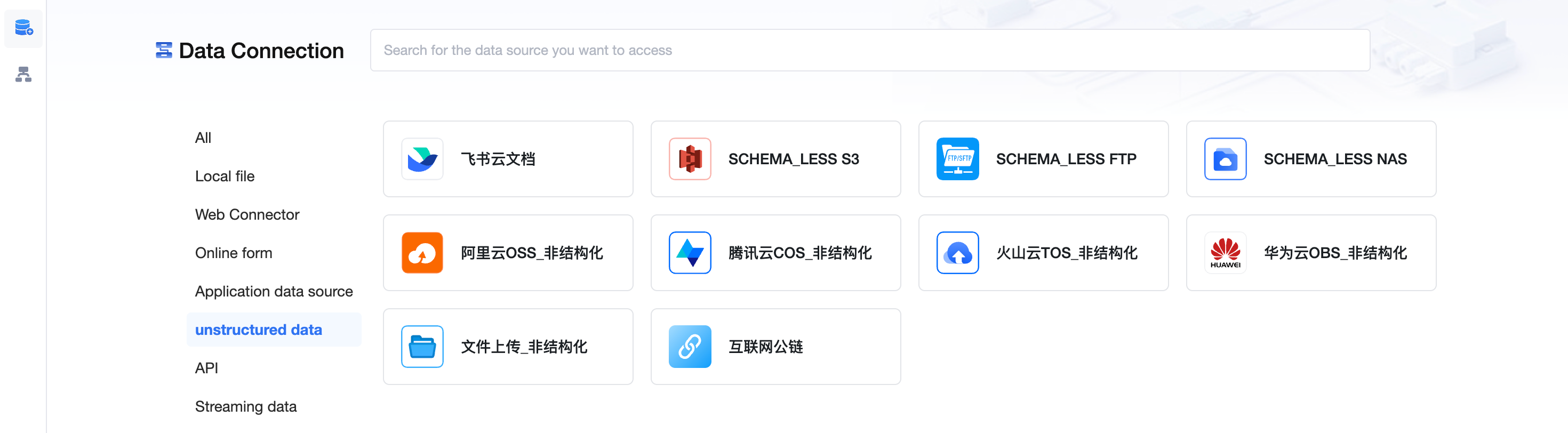Select the red SCHEMA_LESS S3 icon
Screen dimensions: 1568x433
coord(690,159)
